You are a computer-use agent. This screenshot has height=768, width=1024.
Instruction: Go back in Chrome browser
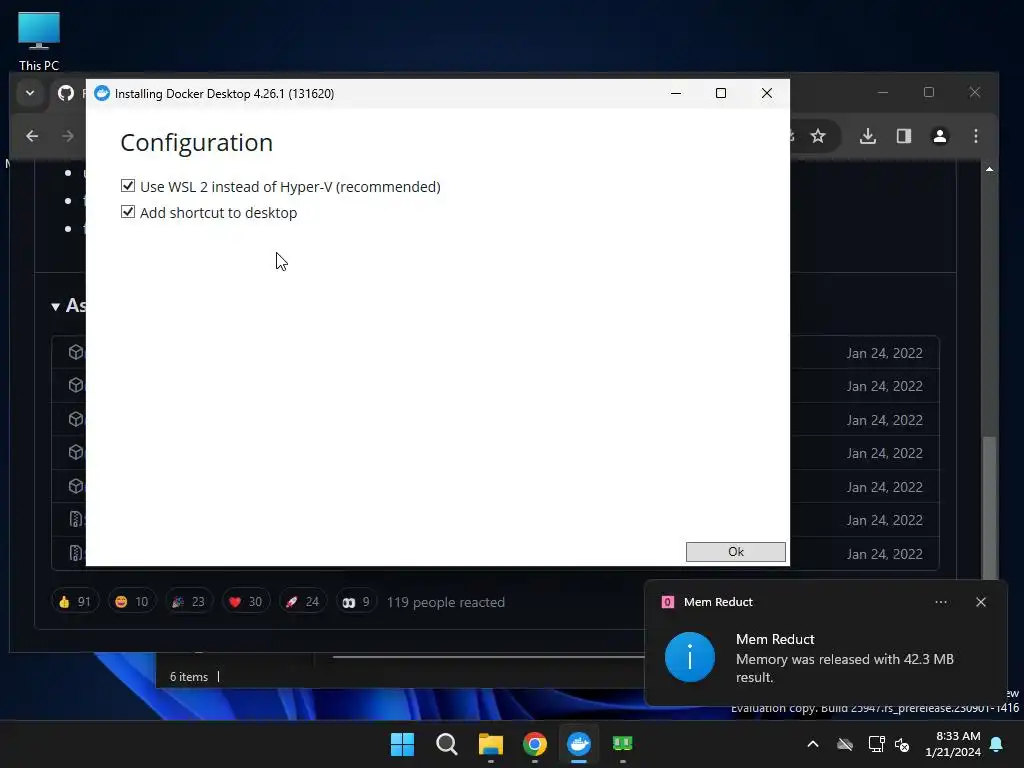[x=32, y=136]
